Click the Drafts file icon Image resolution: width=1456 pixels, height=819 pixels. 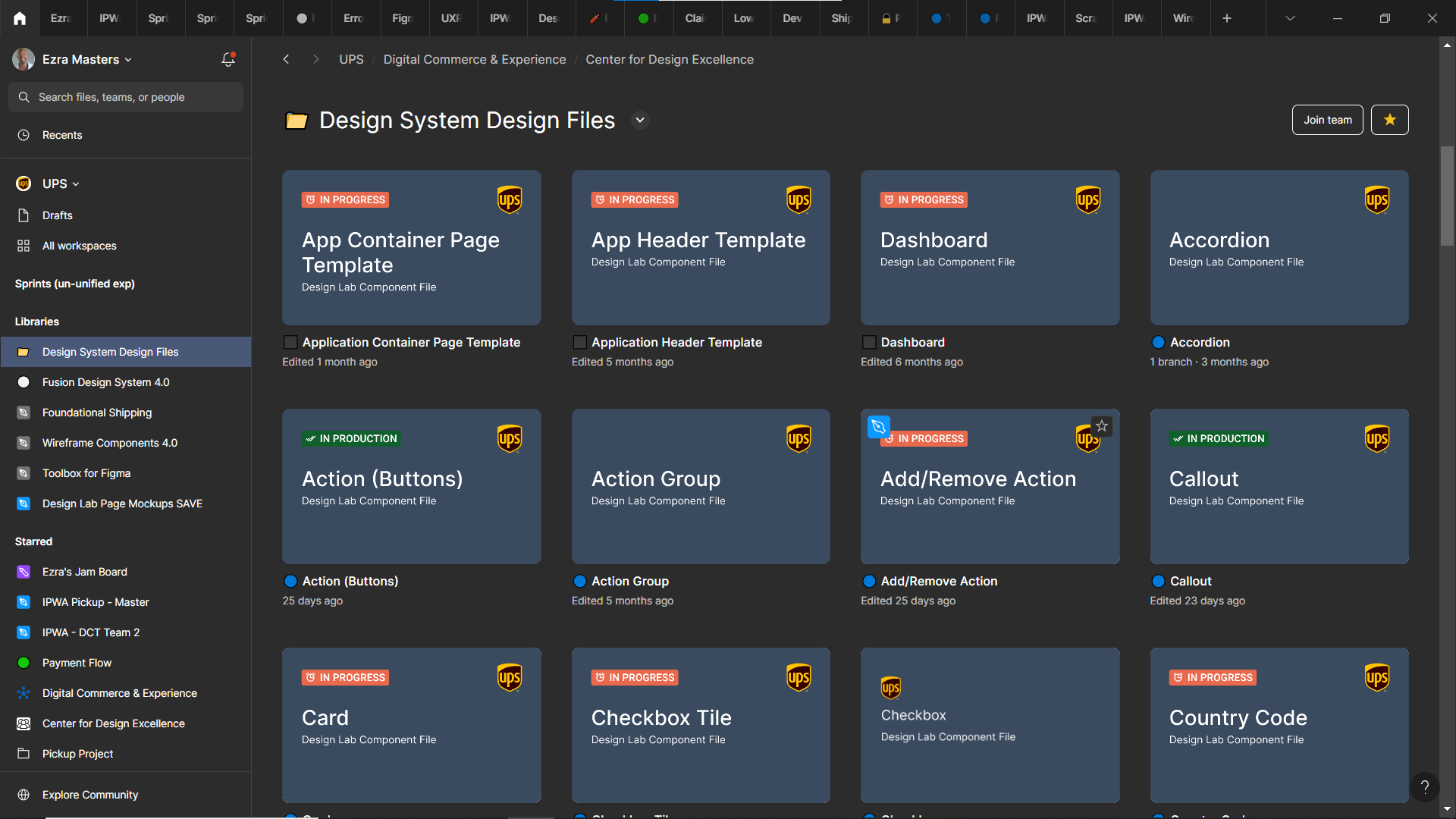[24, 215]
